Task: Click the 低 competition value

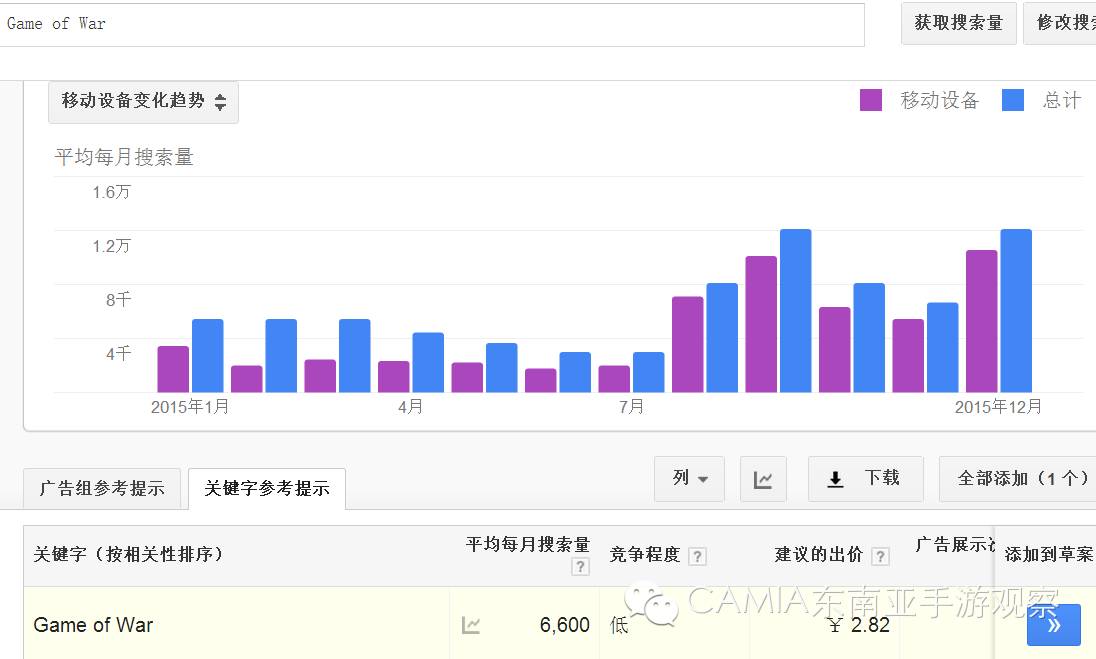Action: (x=619, y=625)
